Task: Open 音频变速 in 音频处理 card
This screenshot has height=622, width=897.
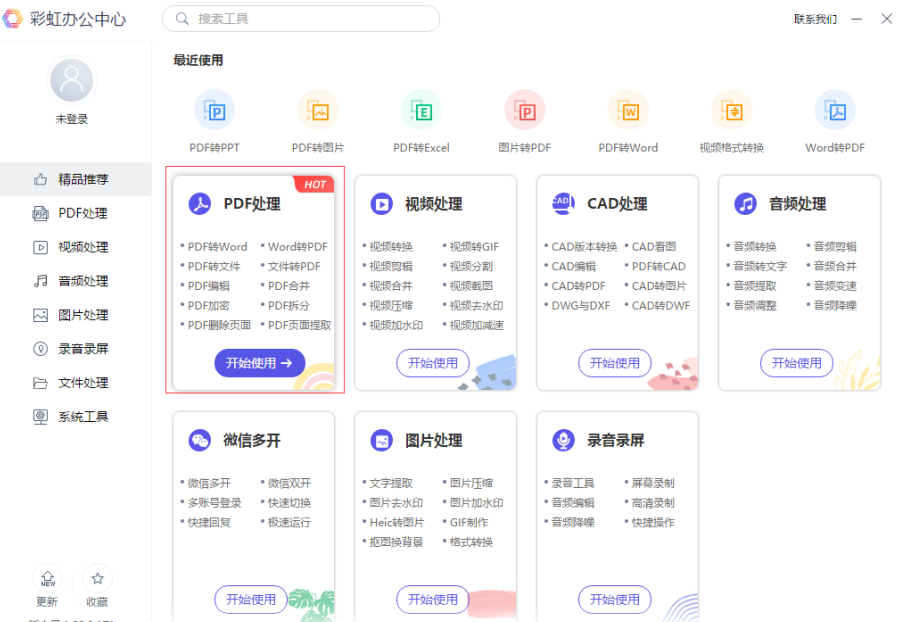Action: tap(835, 286)
